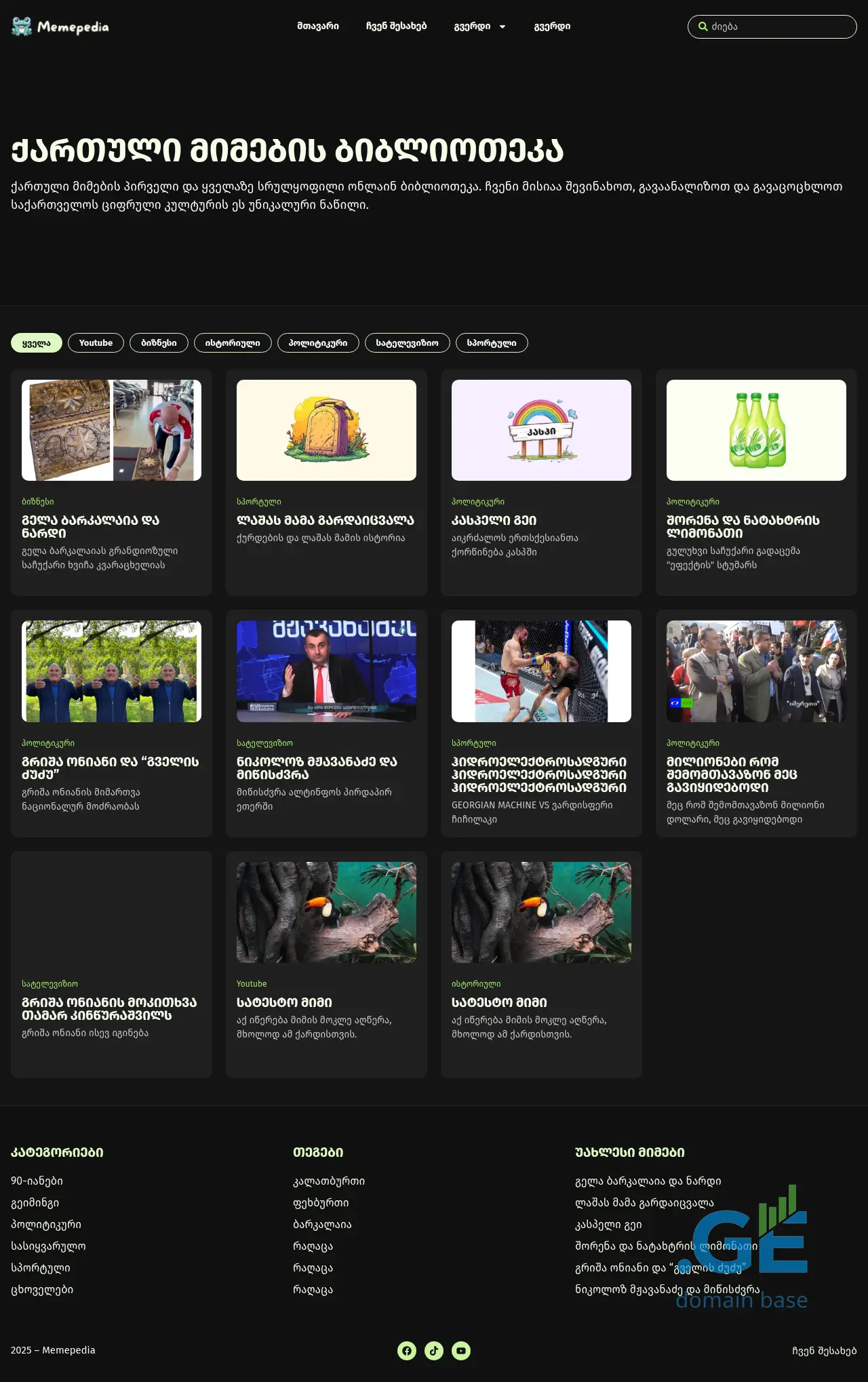This screenshot has height=1382, width=868.
Task: Open footer category link 90-იანები
Action: pyautogui.click(x=37, y=1181)
